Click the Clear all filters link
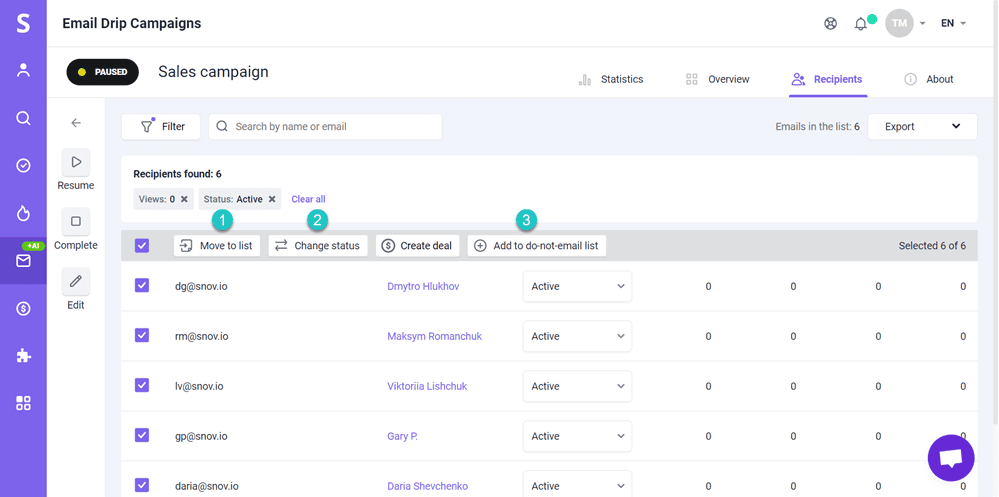This screenshot has height=497, width=999. 308,199
